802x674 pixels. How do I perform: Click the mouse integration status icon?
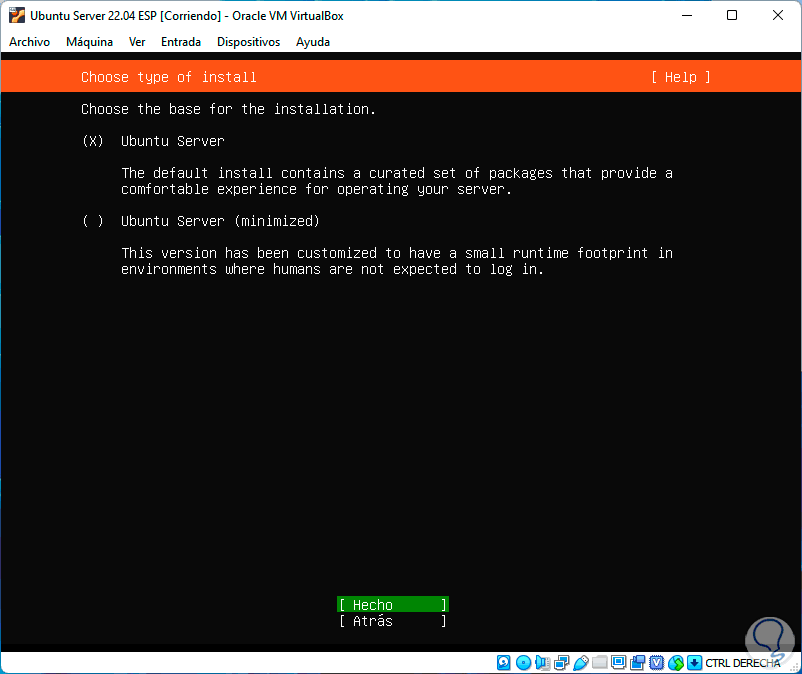676,663
